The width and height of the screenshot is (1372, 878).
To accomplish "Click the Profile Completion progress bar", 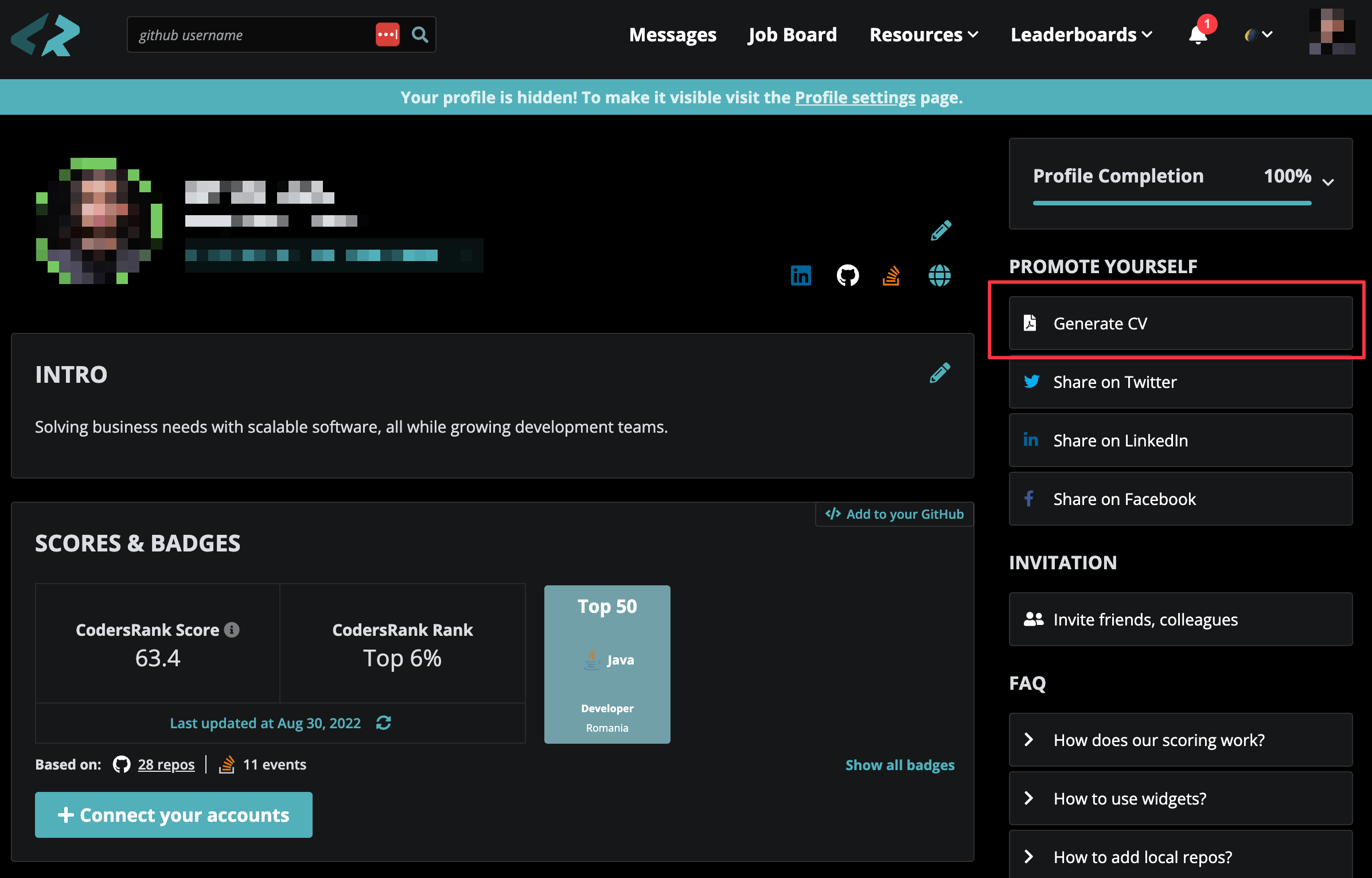I will [x=1172, y=203].
